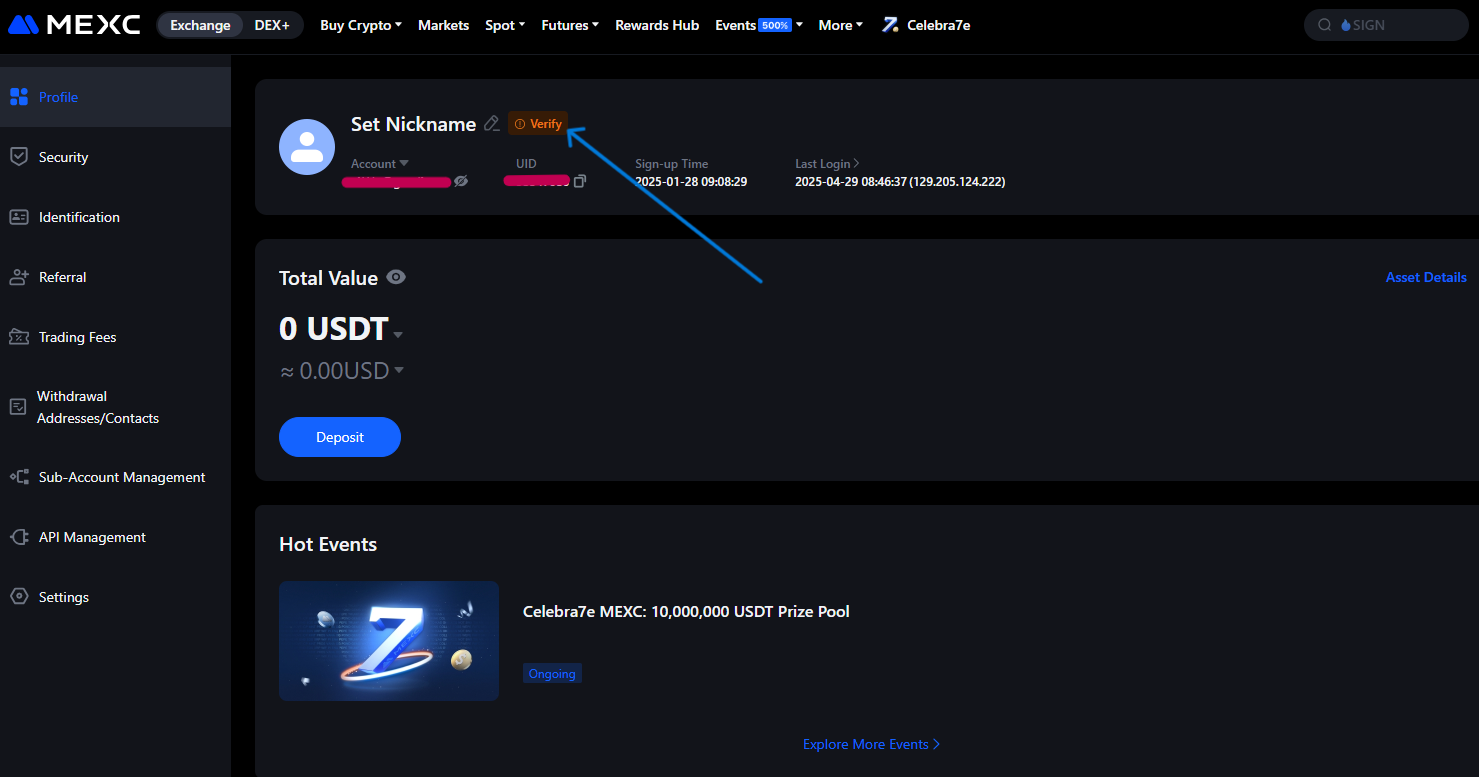Open the Celebra7e link in navbar
1479x777 pixels.
(926, 25)
